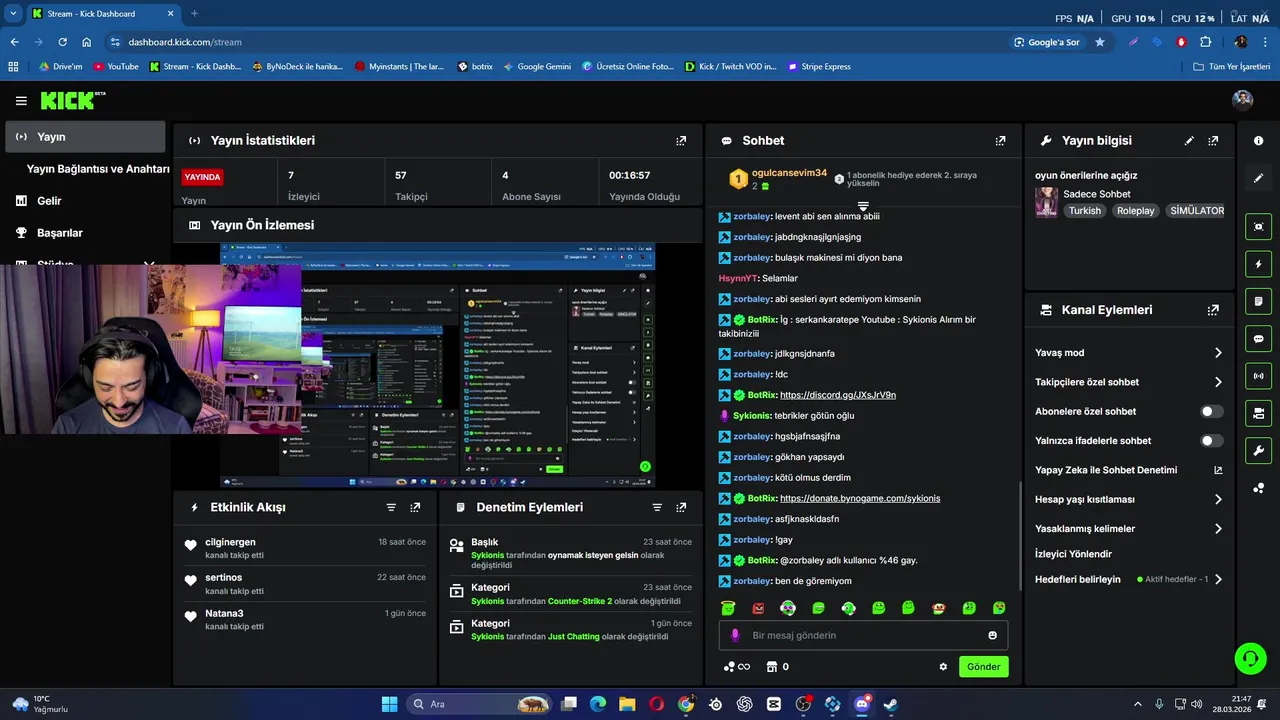This screenshot has width=1280, height=720.
Task: Open Windows Start menu
Action: (x=389, y=704)
